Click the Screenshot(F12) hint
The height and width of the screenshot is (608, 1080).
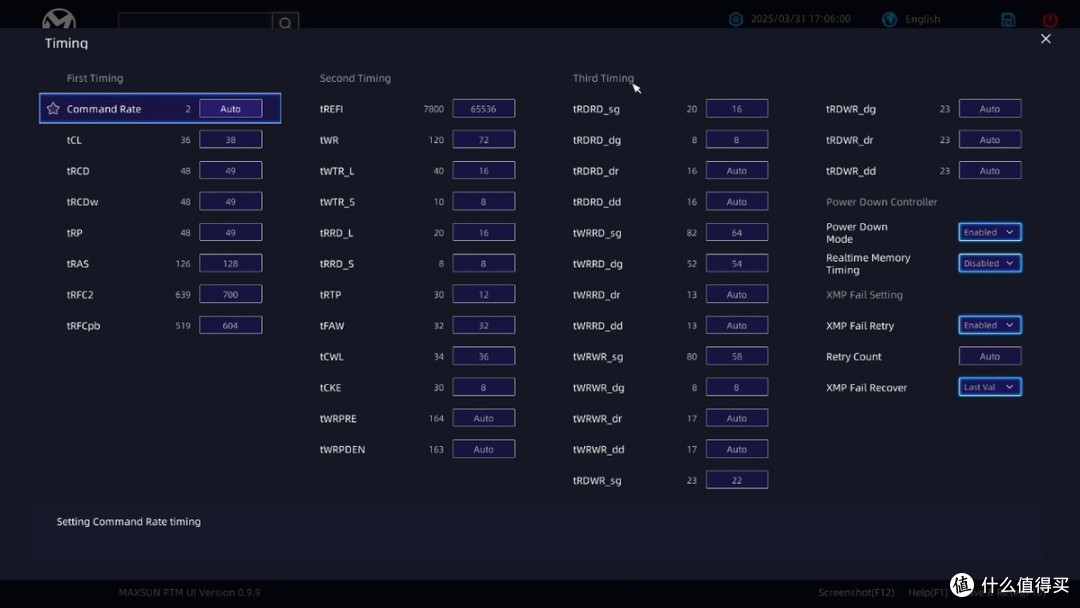[x=856, y=592]
